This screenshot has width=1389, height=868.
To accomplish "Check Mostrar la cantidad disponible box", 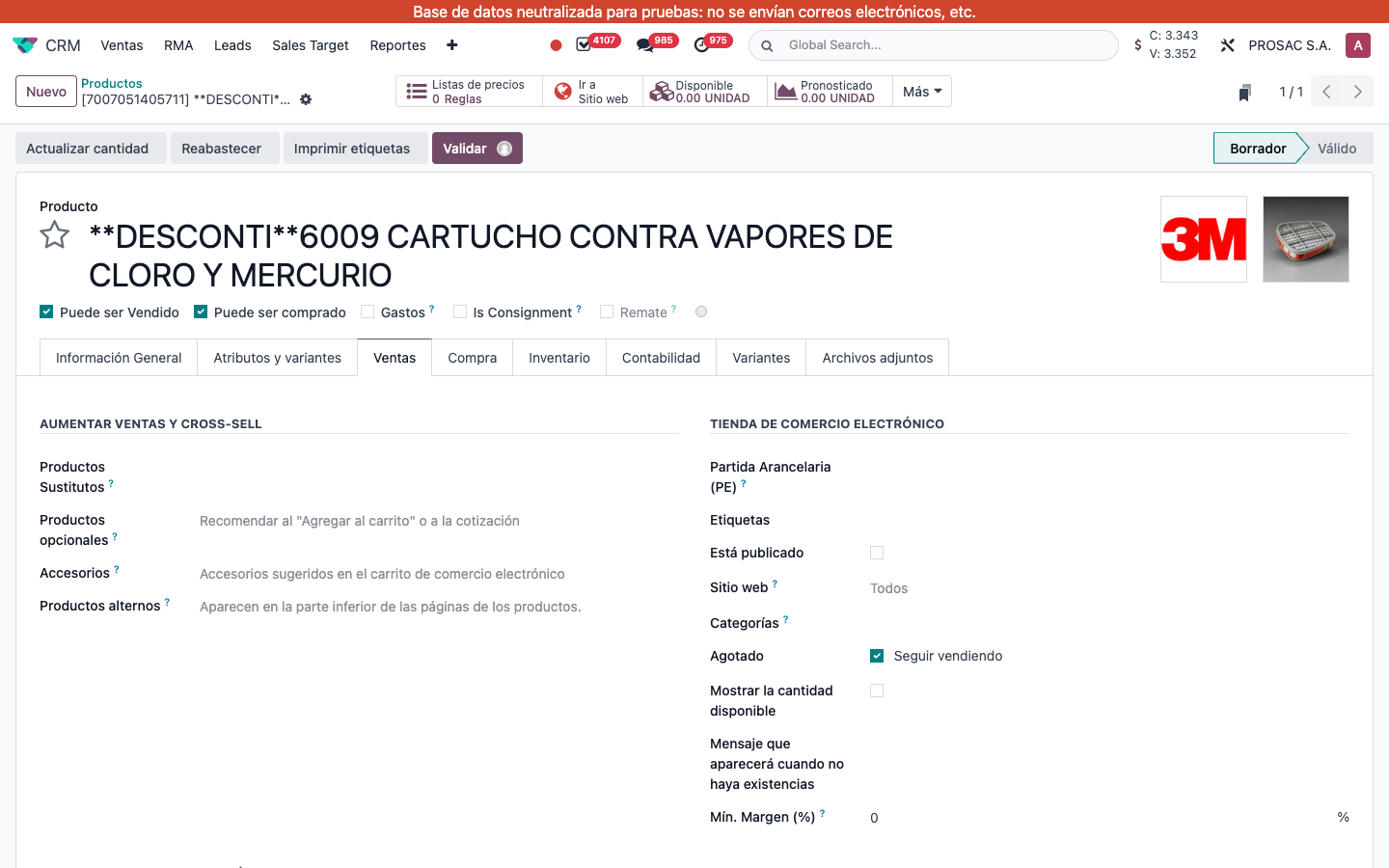I will 877,691.
